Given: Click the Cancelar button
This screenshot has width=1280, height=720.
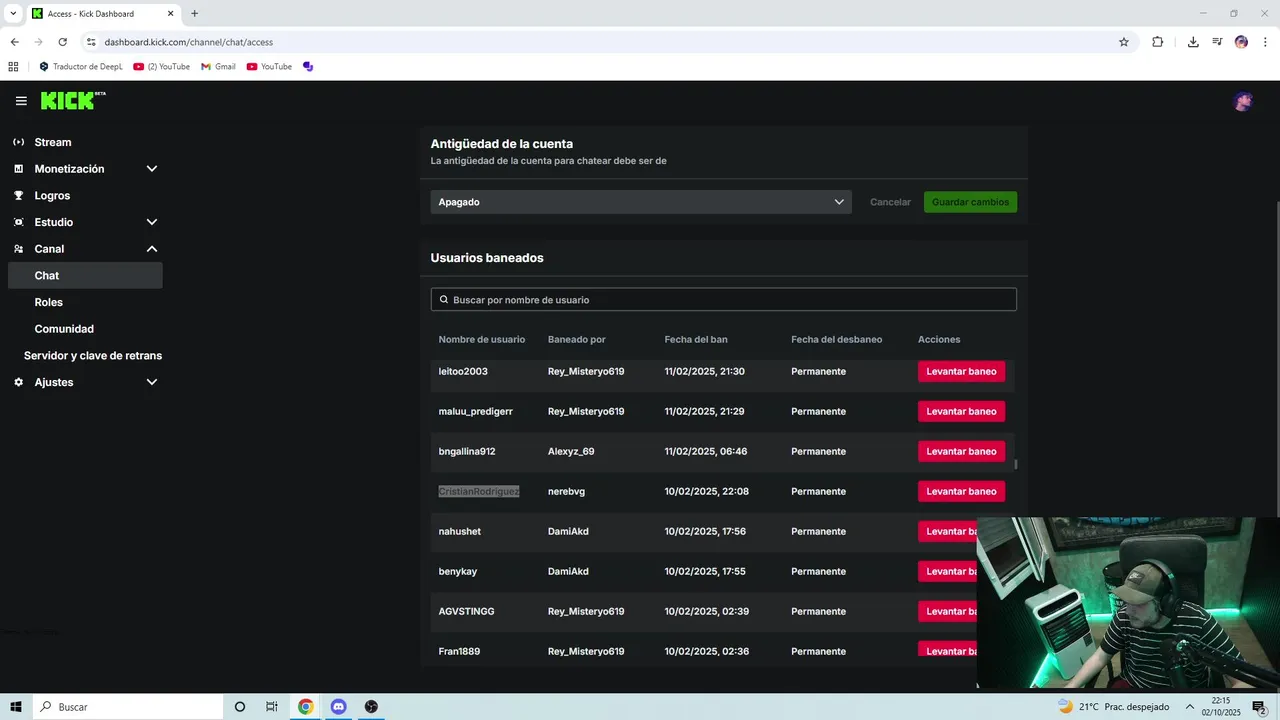Looking at the screenshot, I should (x=890, y=202).
